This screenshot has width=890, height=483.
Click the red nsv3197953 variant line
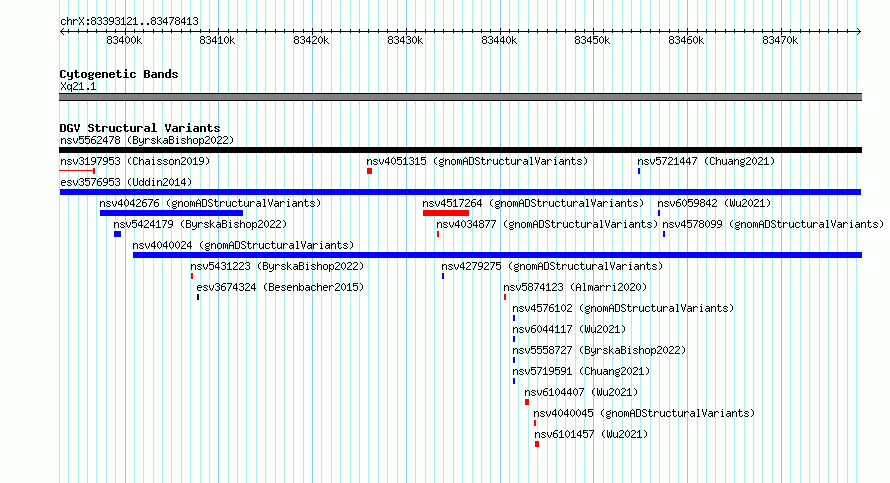(x=77, y=171)
